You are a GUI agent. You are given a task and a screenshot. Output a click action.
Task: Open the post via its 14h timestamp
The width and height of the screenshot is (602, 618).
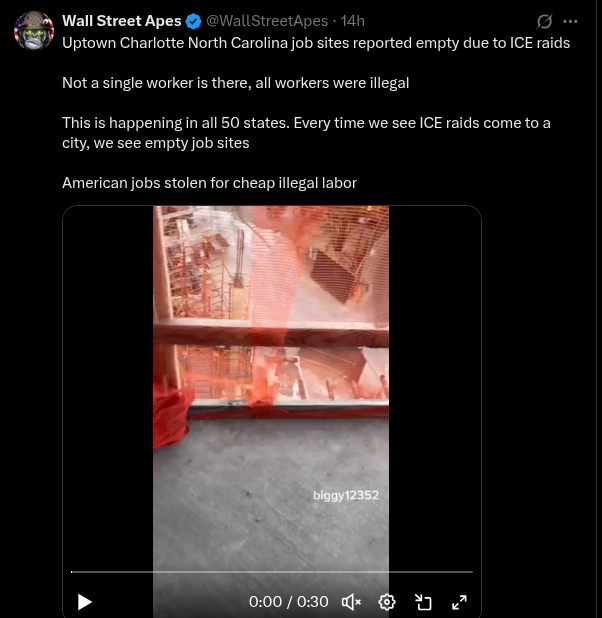click(352, 21)
